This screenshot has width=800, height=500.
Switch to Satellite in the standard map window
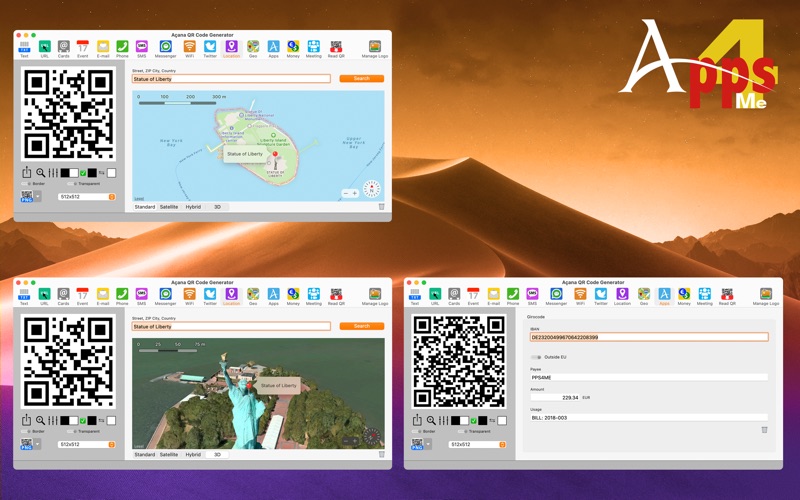click(169, 207)
